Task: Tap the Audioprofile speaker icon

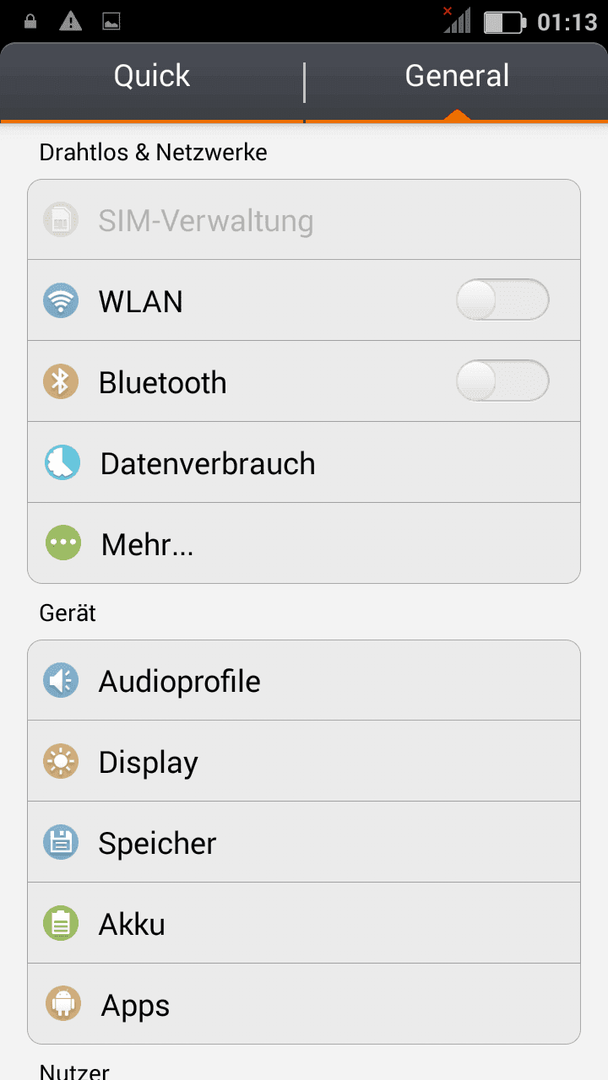Action: [x=61, y=681]
